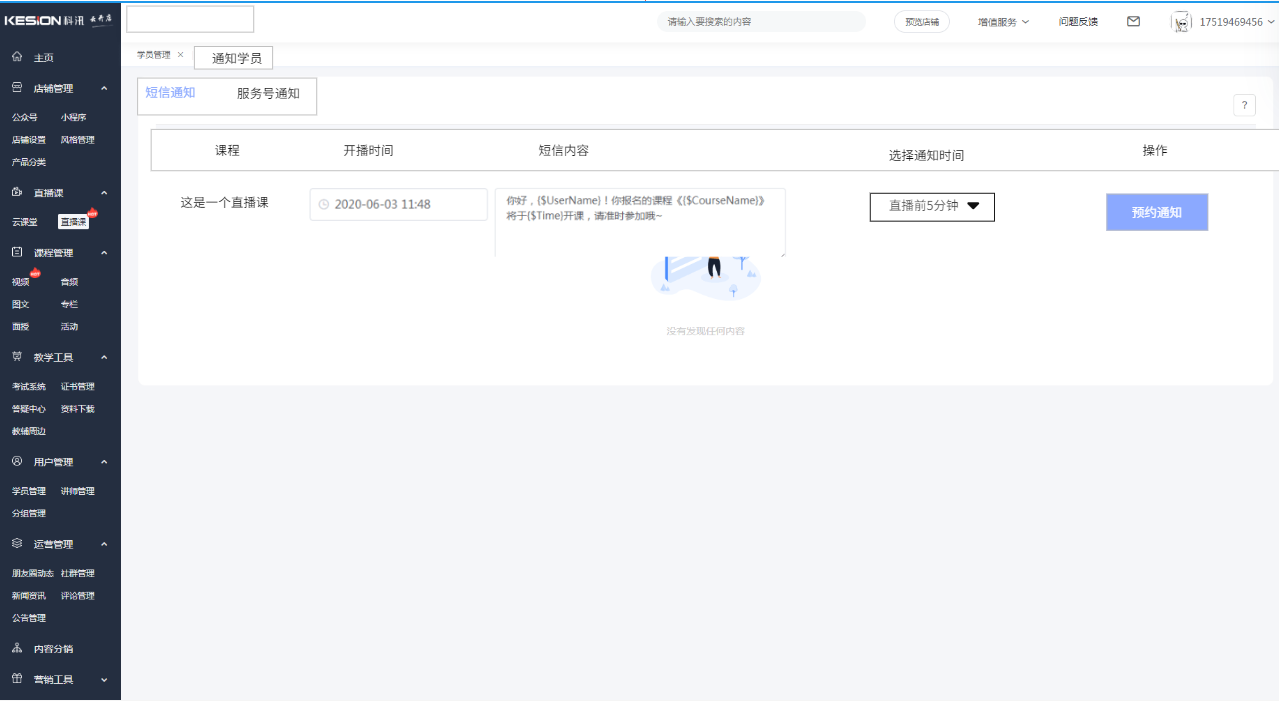Click the 预约通知 button
The width and height of the screenshot is (1279, 701).
pyautogui.click(x=1156, y=212)
